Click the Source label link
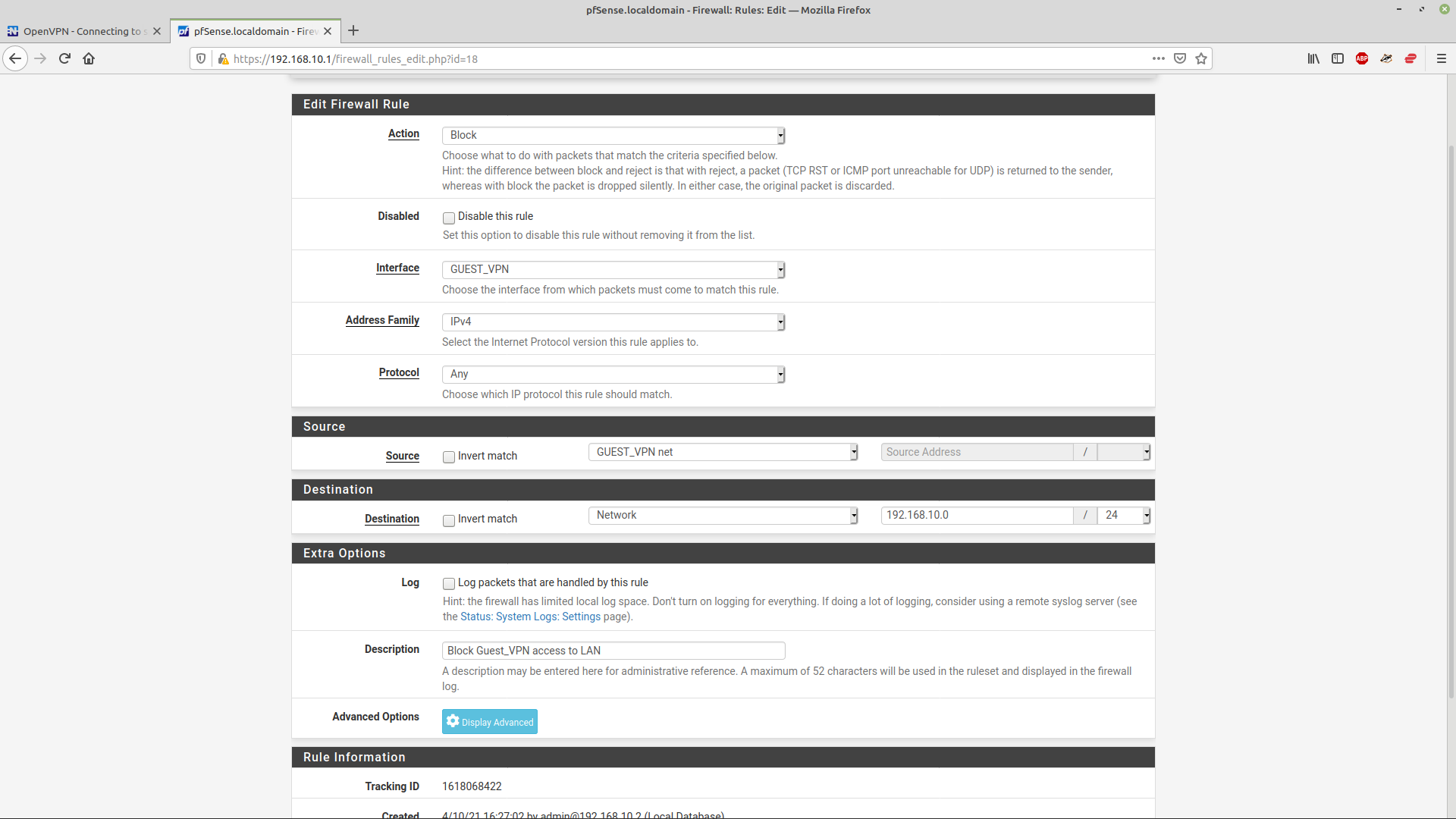This screenshot has height=819, width=1456. coord(402,456)
